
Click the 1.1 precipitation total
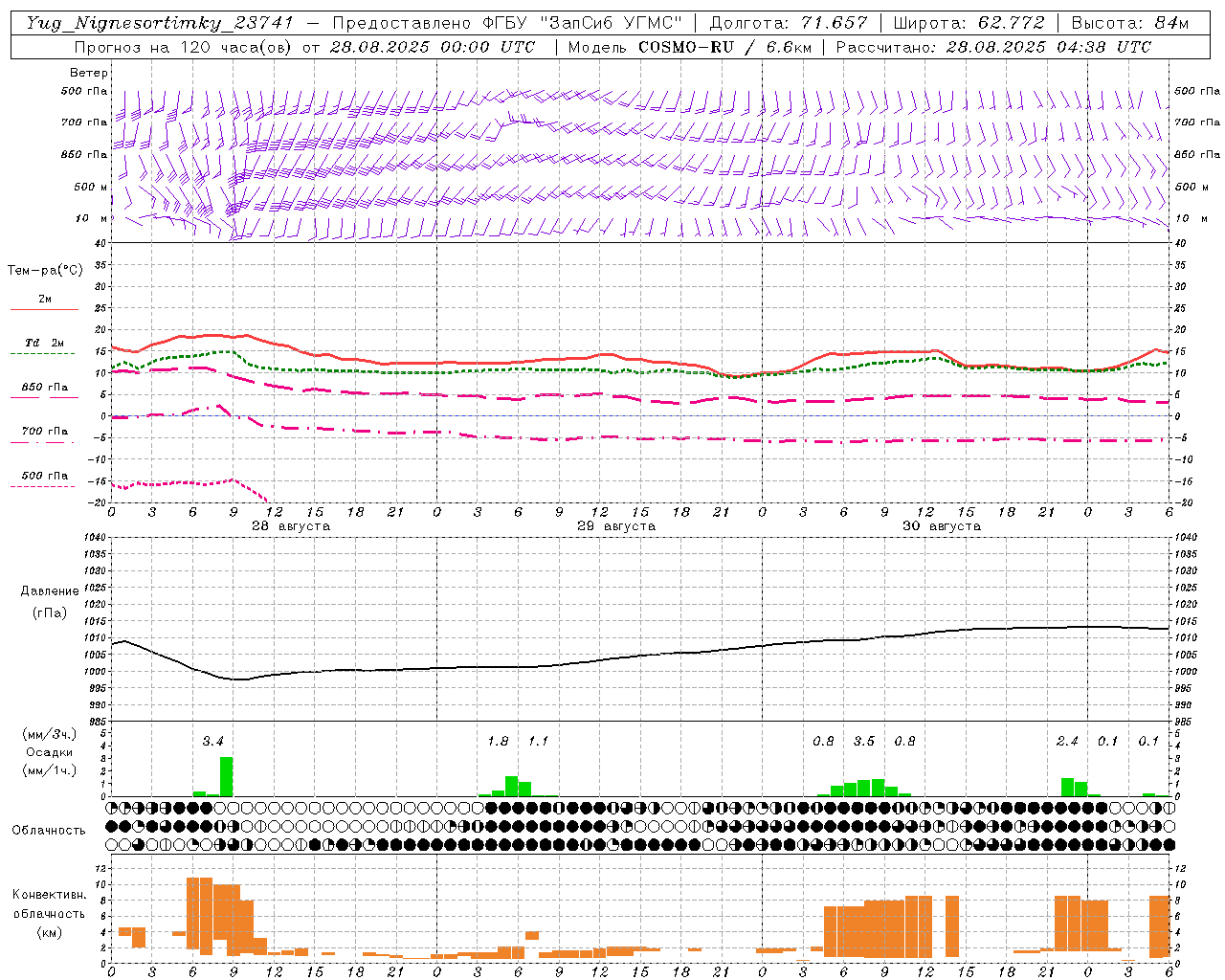point(538,742)
